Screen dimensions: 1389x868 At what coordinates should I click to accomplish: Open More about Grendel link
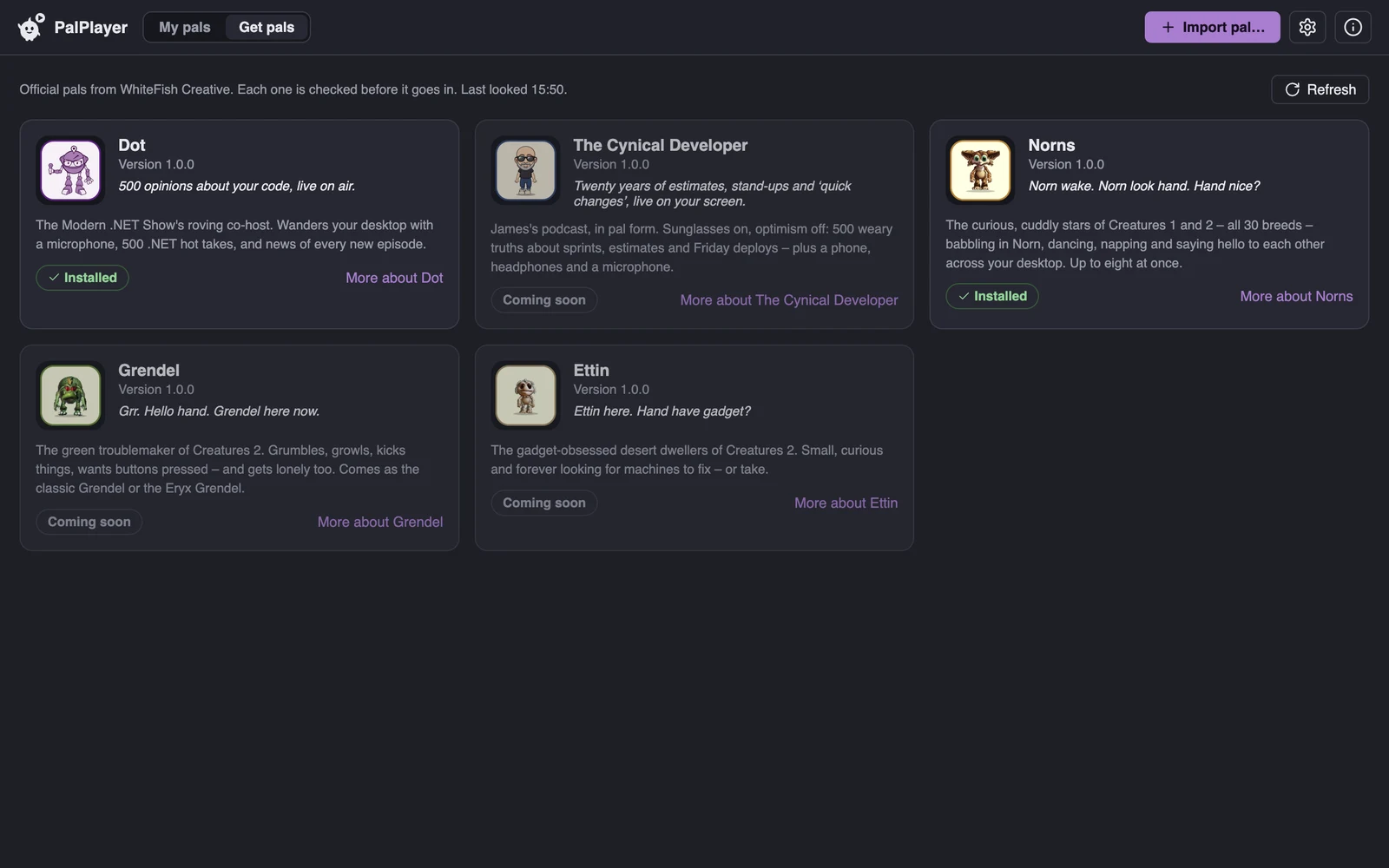380,522
